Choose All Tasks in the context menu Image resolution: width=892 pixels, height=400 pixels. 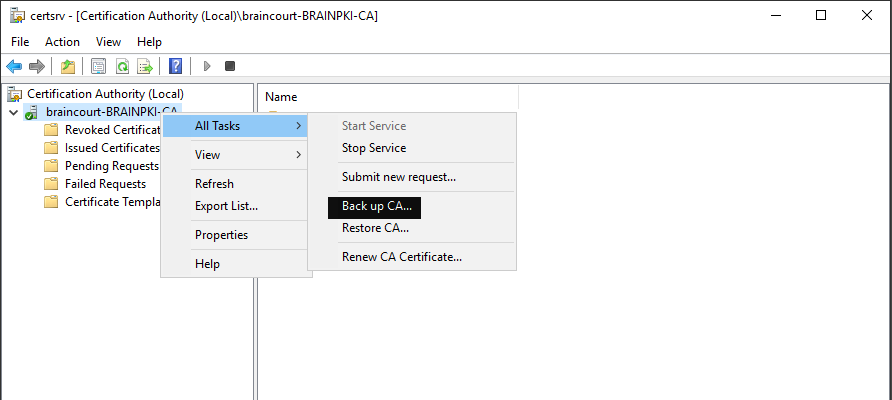(236, 126)
